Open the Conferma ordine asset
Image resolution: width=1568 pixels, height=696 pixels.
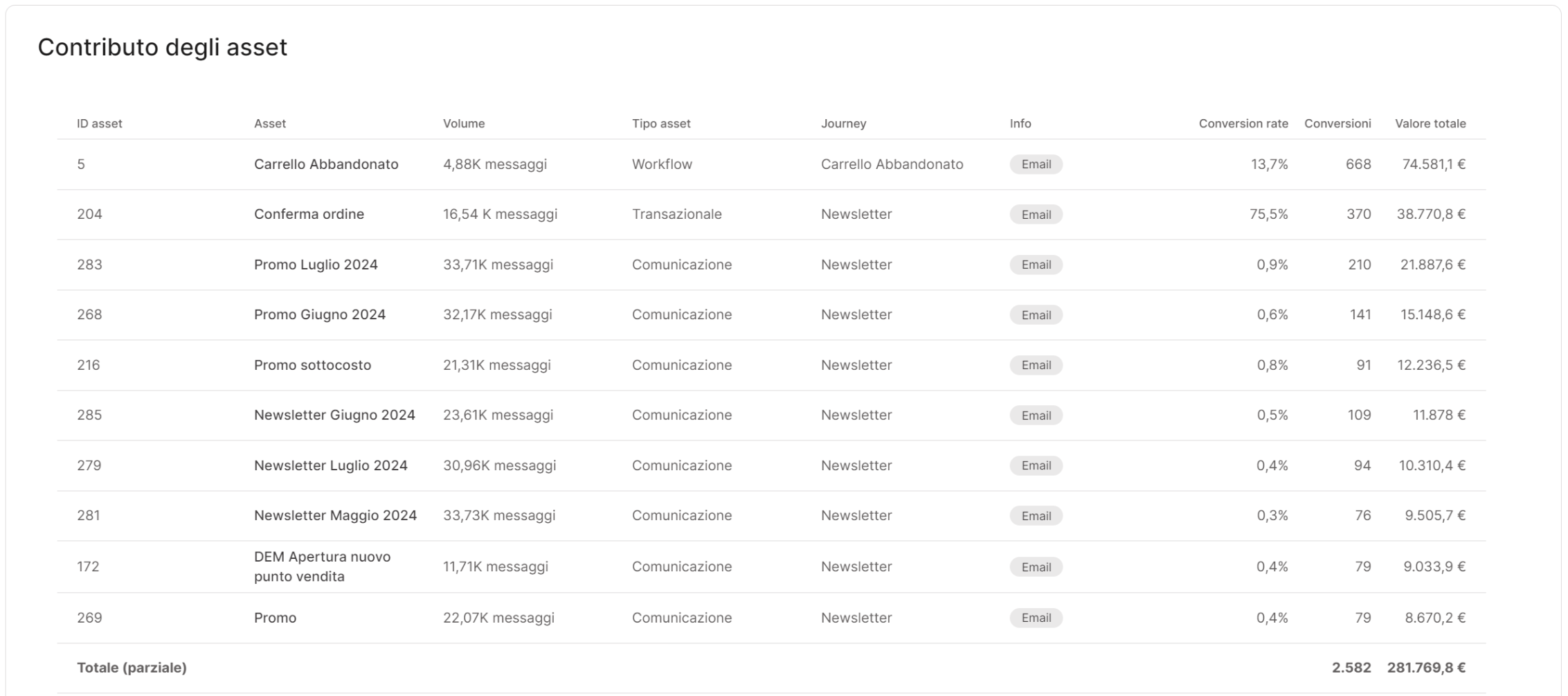[x=309, y=214]
